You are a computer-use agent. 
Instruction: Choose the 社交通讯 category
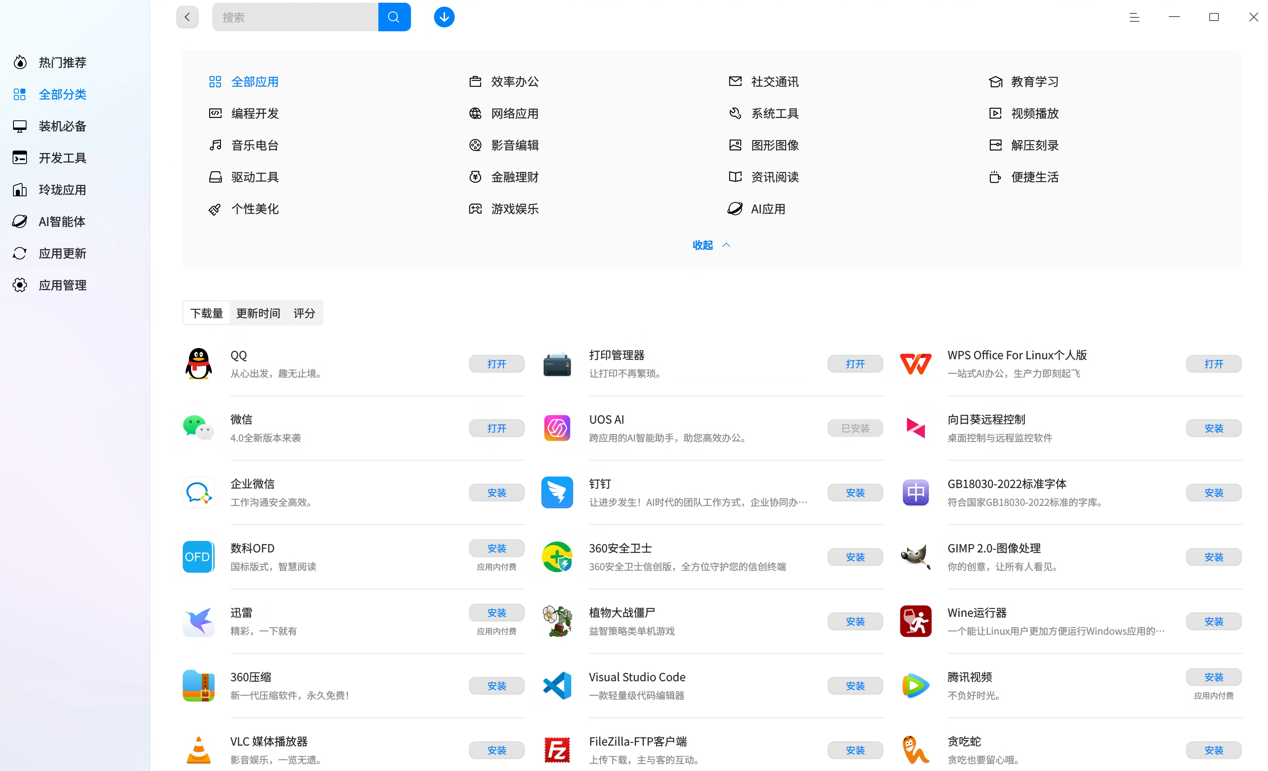764,82
